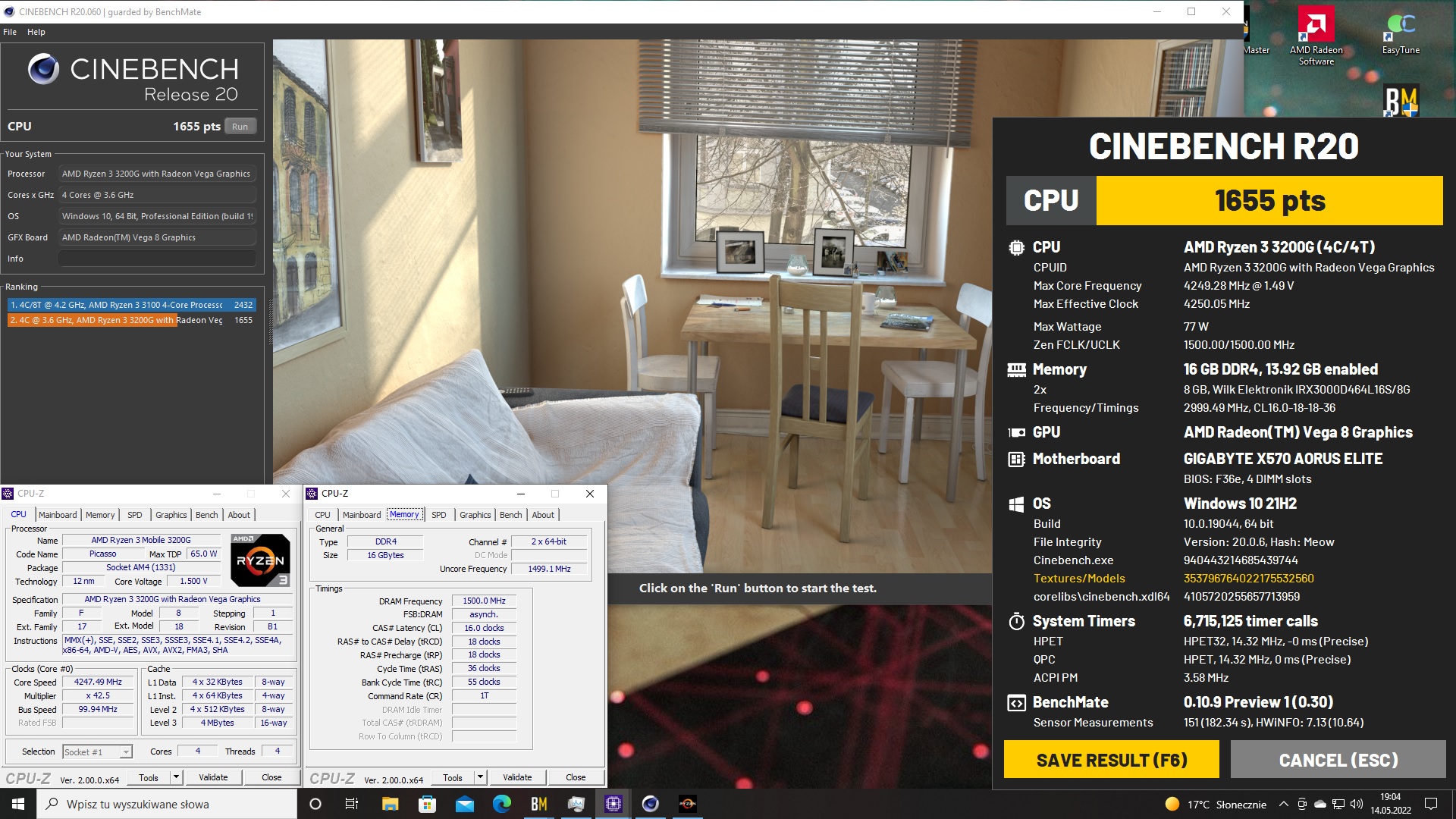
Task: Open Cortana circle on taskbar
Action: click(x=315, y=804)
